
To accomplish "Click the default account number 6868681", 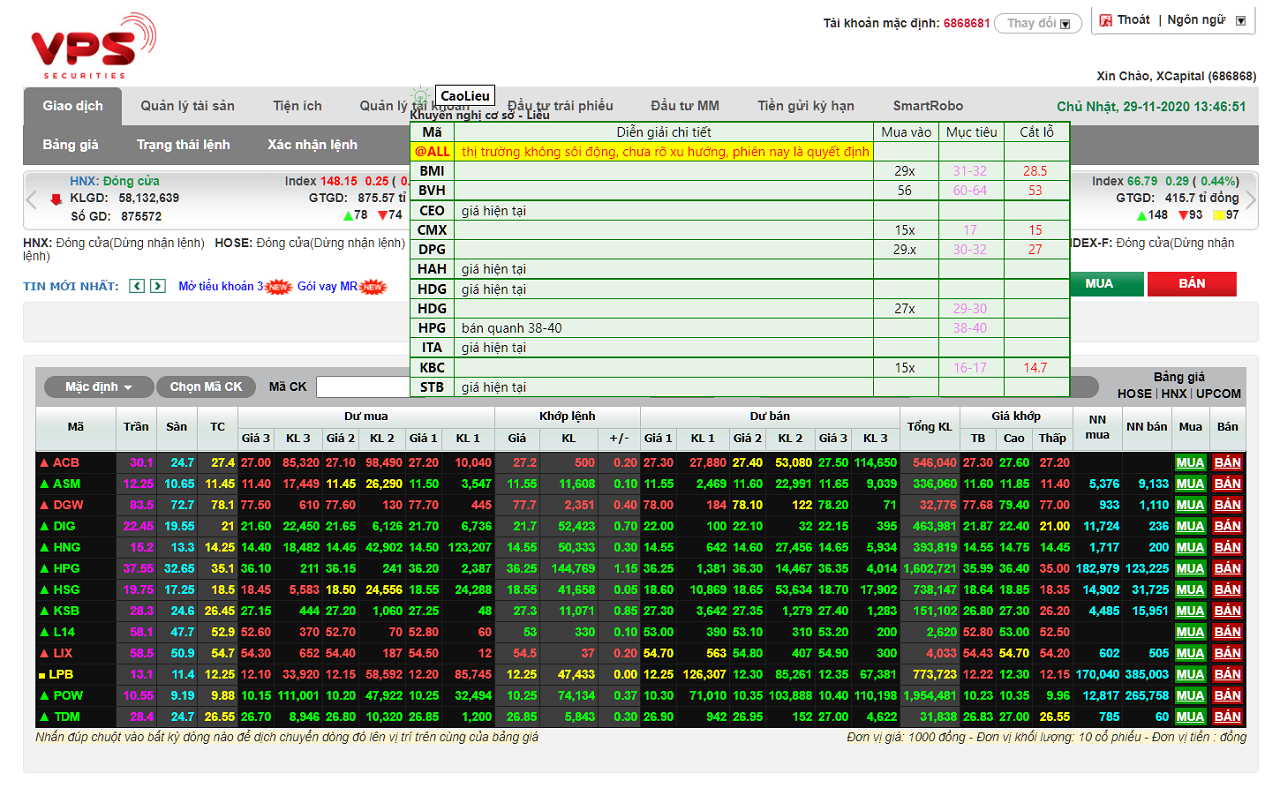I will coord(967,23).
